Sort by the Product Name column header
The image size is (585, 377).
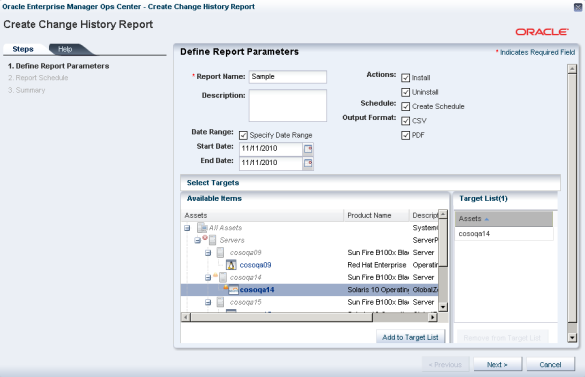[376, 215]
